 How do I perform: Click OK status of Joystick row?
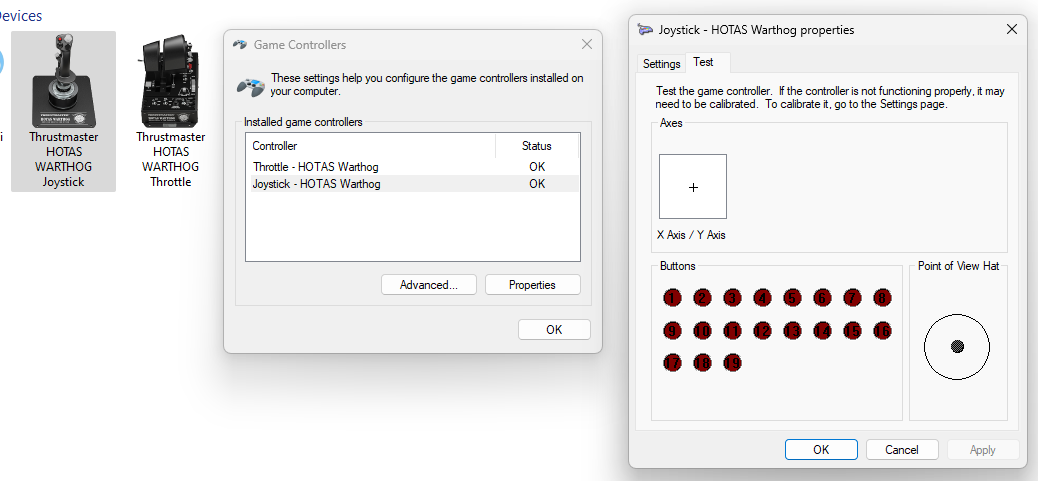pos(537,184)
